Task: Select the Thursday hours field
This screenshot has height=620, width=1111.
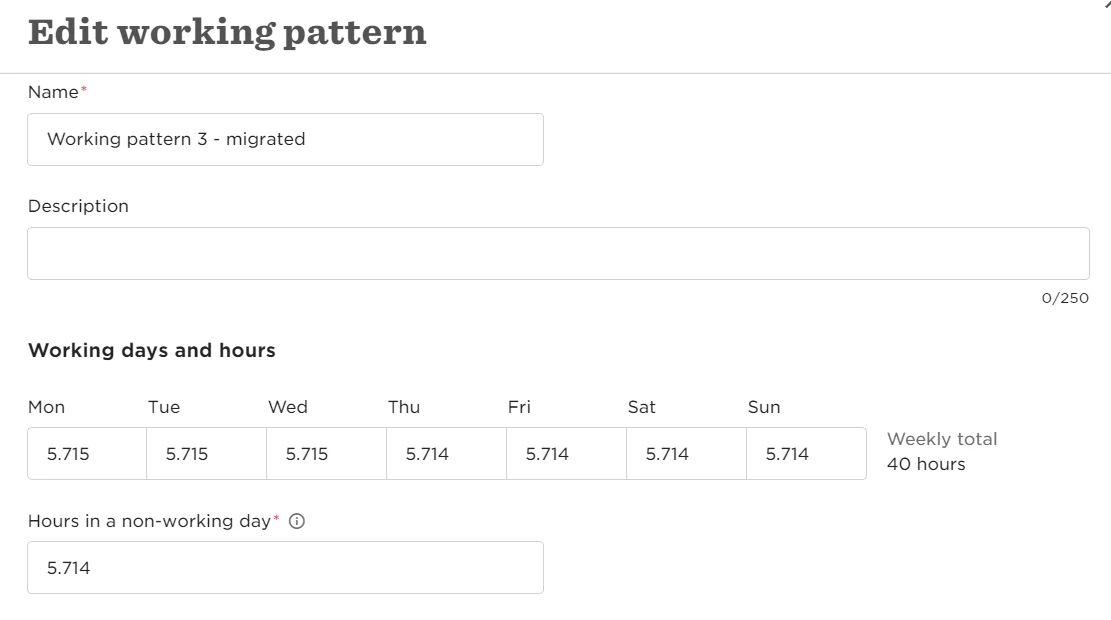Action: (x=446, y=453)
